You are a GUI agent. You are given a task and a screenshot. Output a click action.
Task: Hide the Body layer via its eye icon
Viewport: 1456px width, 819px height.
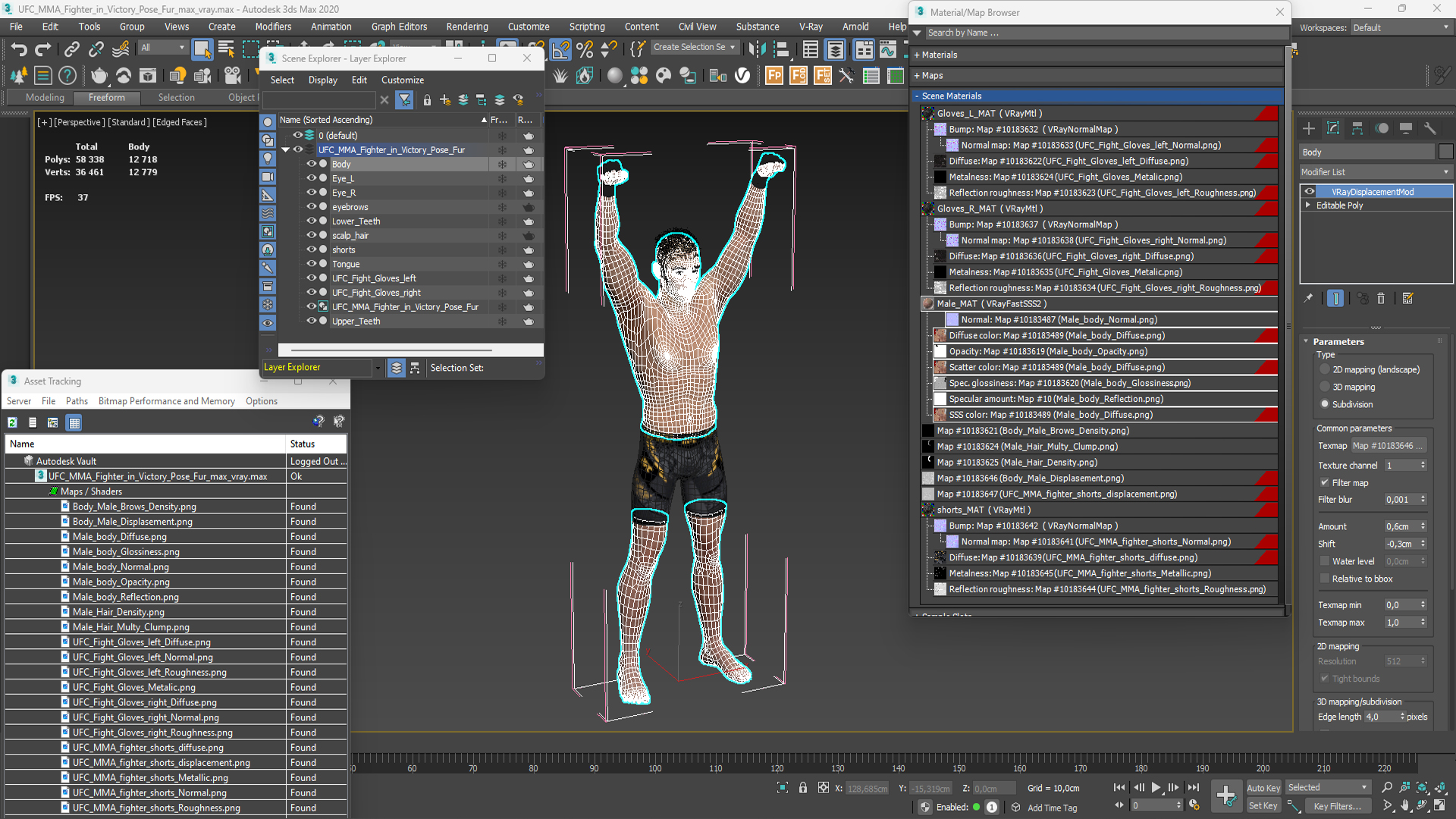[311, 164]
